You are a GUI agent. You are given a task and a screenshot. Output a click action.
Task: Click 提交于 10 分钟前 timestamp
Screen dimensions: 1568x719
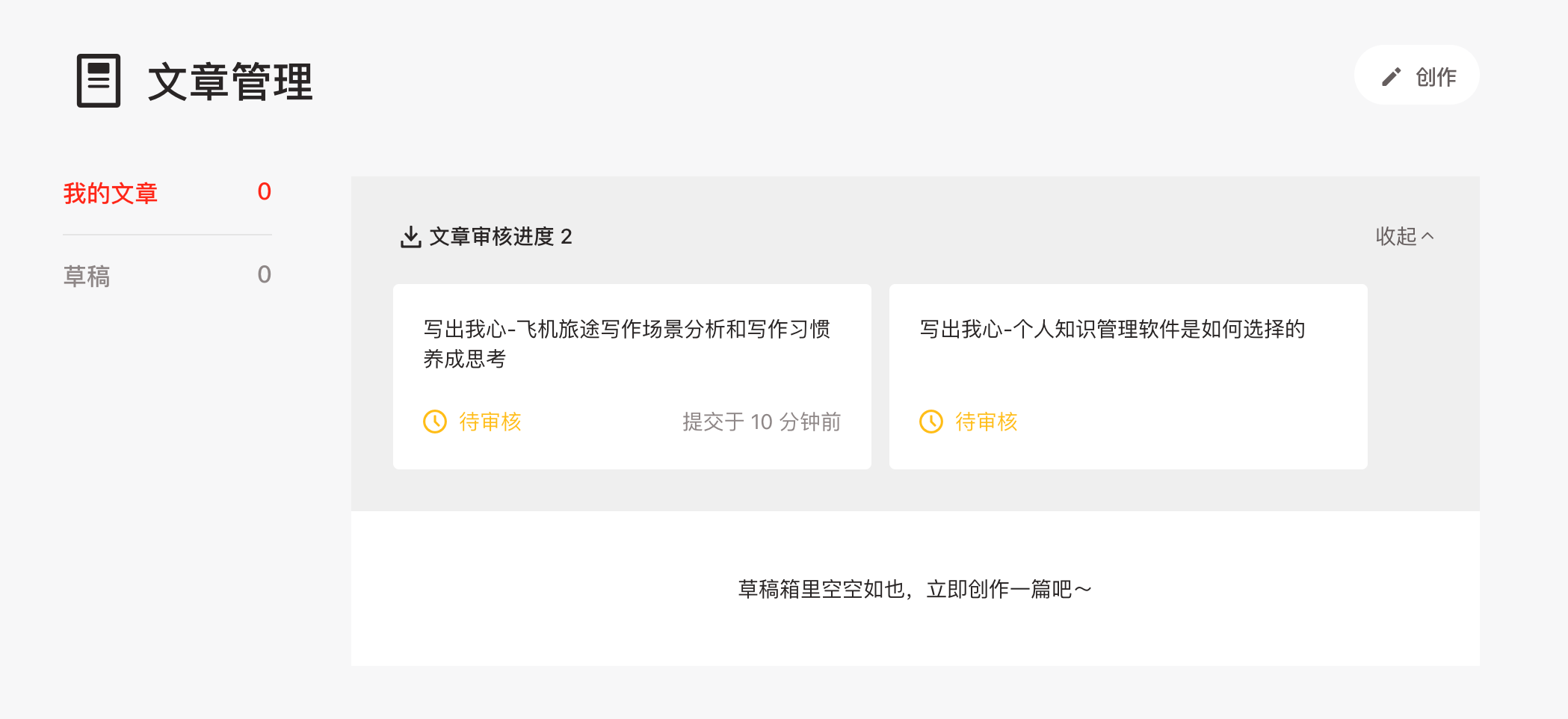[x=762, y=422]
